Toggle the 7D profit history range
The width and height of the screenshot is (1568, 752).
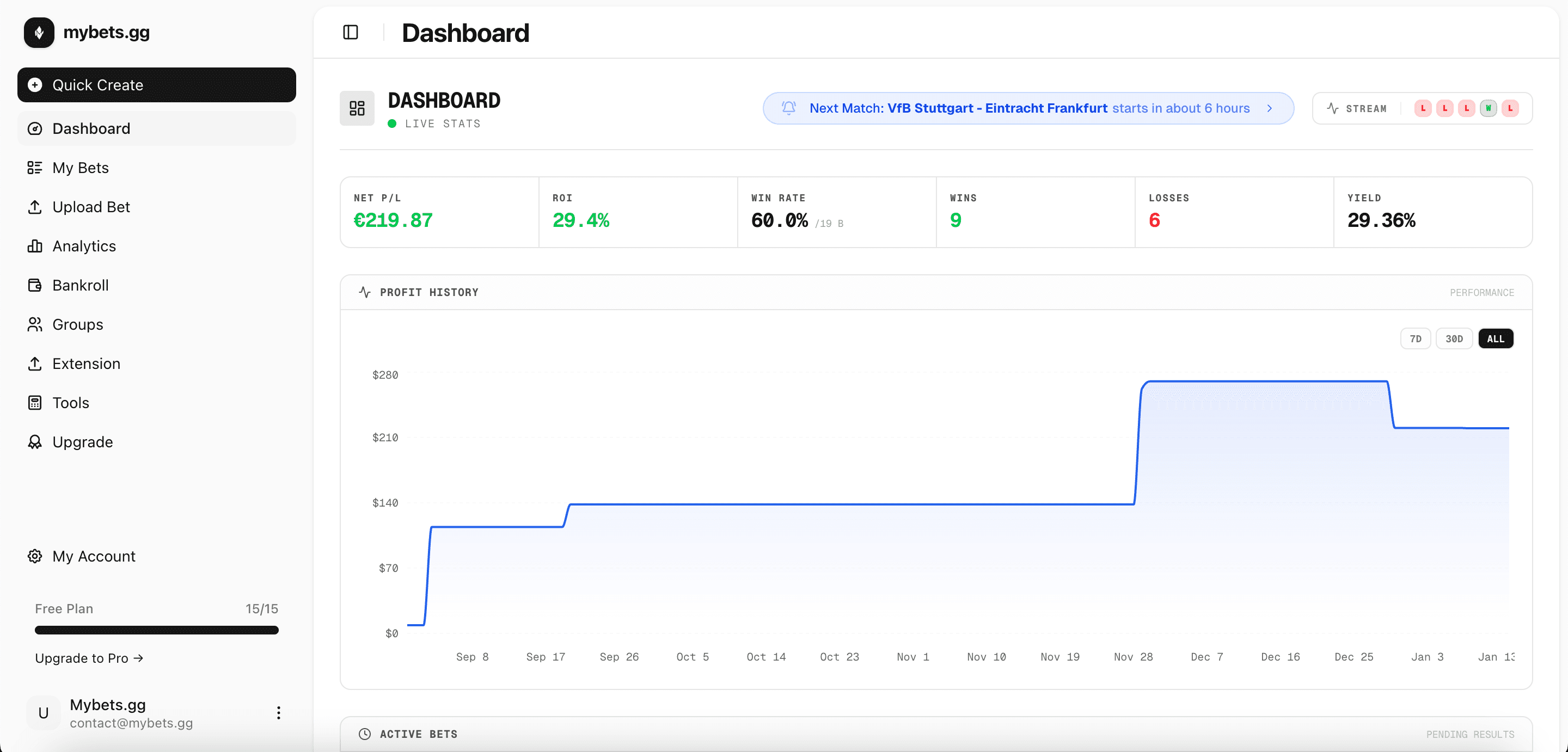[1415, 338]
